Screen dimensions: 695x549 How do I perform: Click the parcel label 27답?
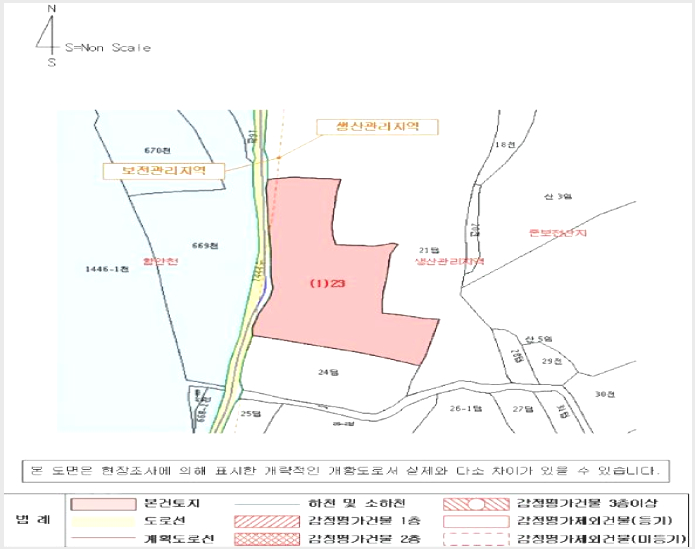(x=523, y=409)
